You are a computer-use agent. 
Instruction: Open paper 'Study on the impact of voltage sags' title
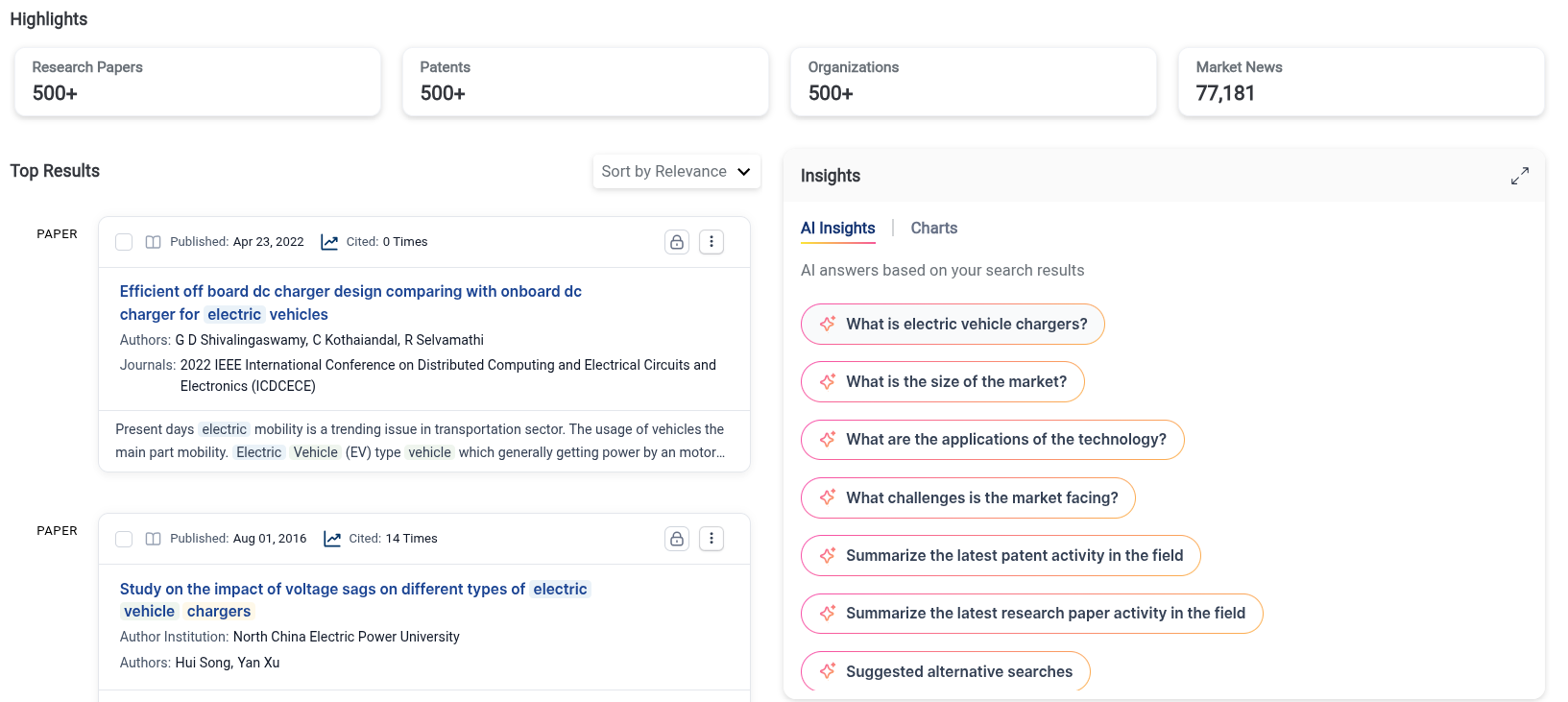point(354,600)
